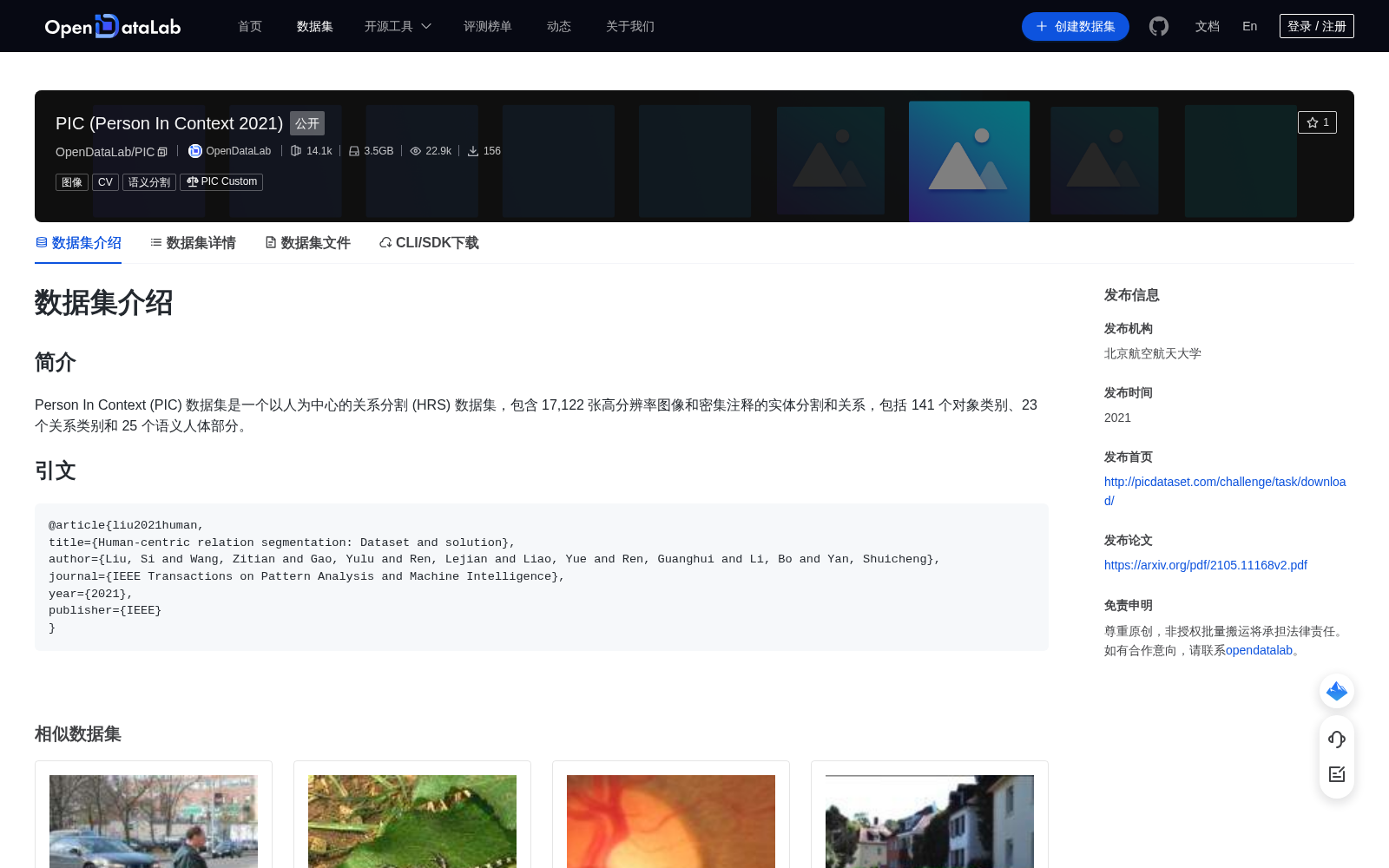The width and height of the screenshot is (1389, 868).
Task: Select the 数据集介绍 tab
Action: [x=78, y=243]
